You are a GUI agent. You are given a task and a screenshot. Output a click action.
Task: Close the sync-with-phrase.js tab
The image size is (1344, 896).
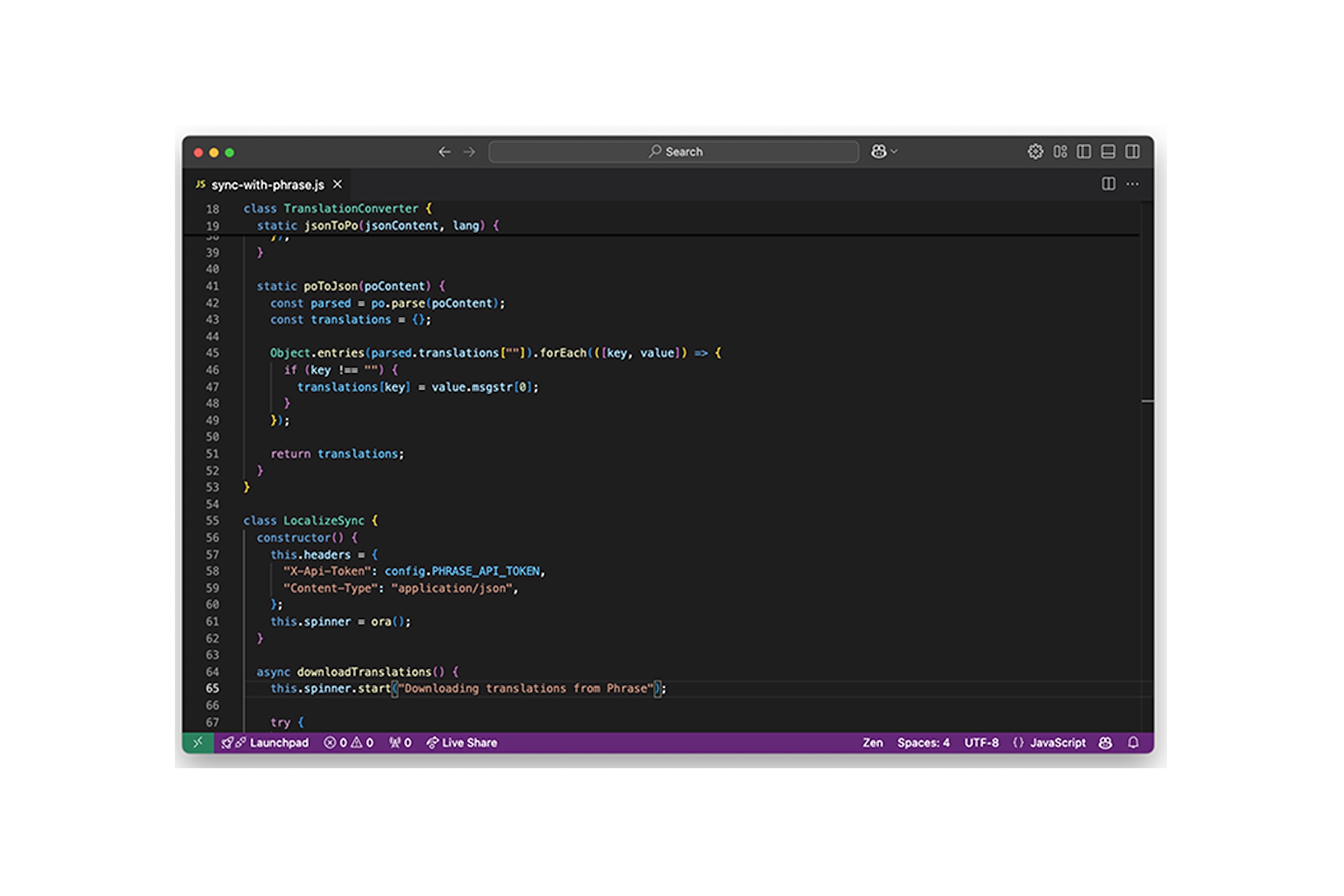[x=338, y=184]
